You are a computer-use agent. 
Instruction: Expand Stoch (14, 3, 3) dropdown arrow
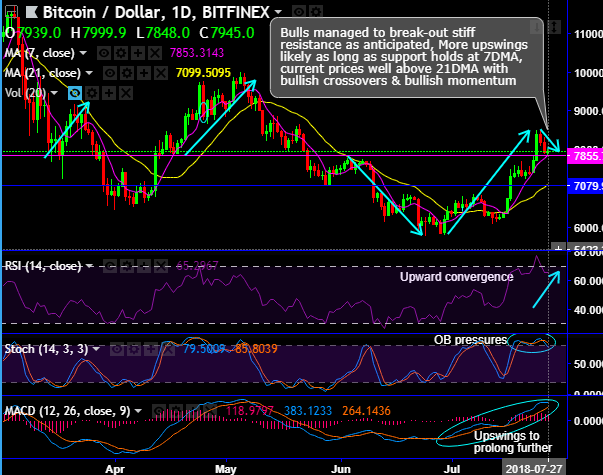click(96, 349)
